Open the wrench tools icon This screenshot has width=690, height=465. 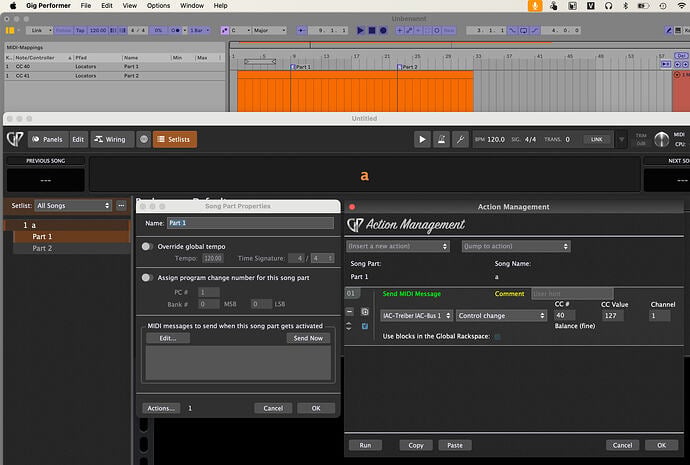(x=460, y=139)
